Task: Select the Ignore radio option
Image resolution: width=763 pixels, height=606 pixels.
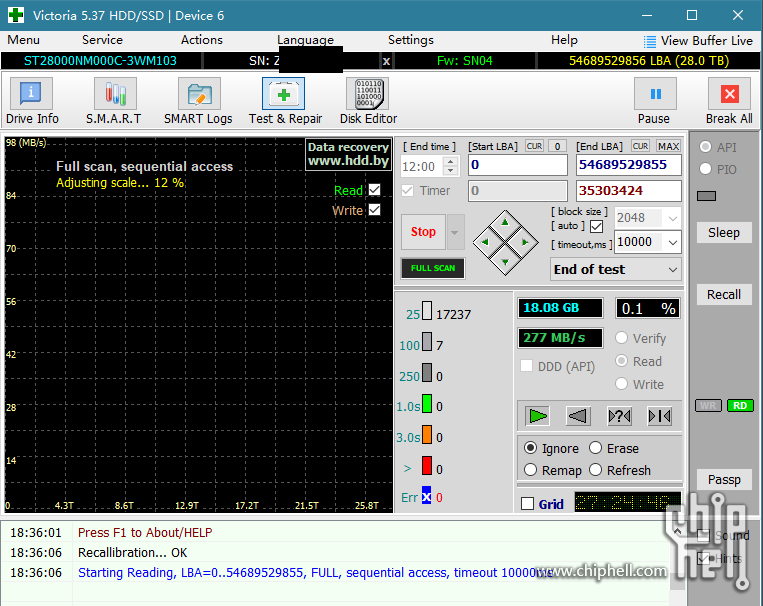Action: click(530, 448)
